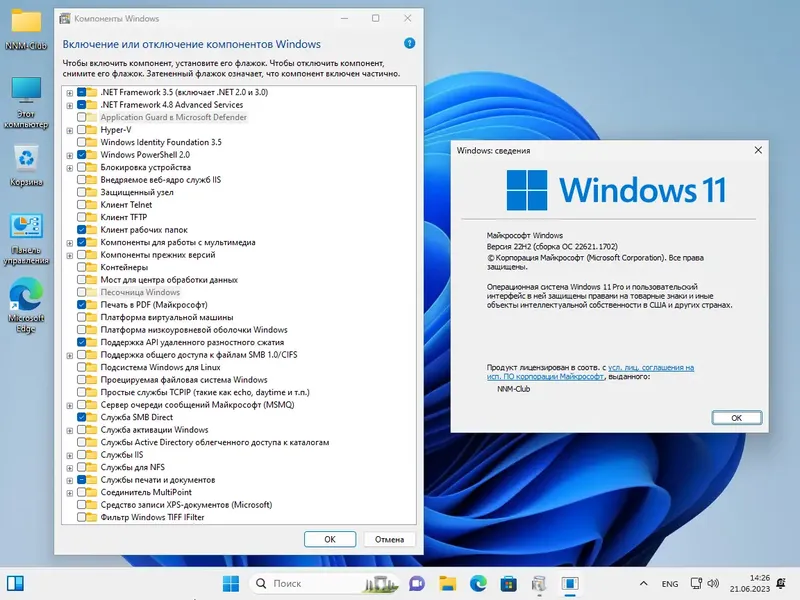This screenshot has width=800, height=600.
Task: Close the Windows: сведения dialog
Action: pyautogui.click(x=758, y=150)
